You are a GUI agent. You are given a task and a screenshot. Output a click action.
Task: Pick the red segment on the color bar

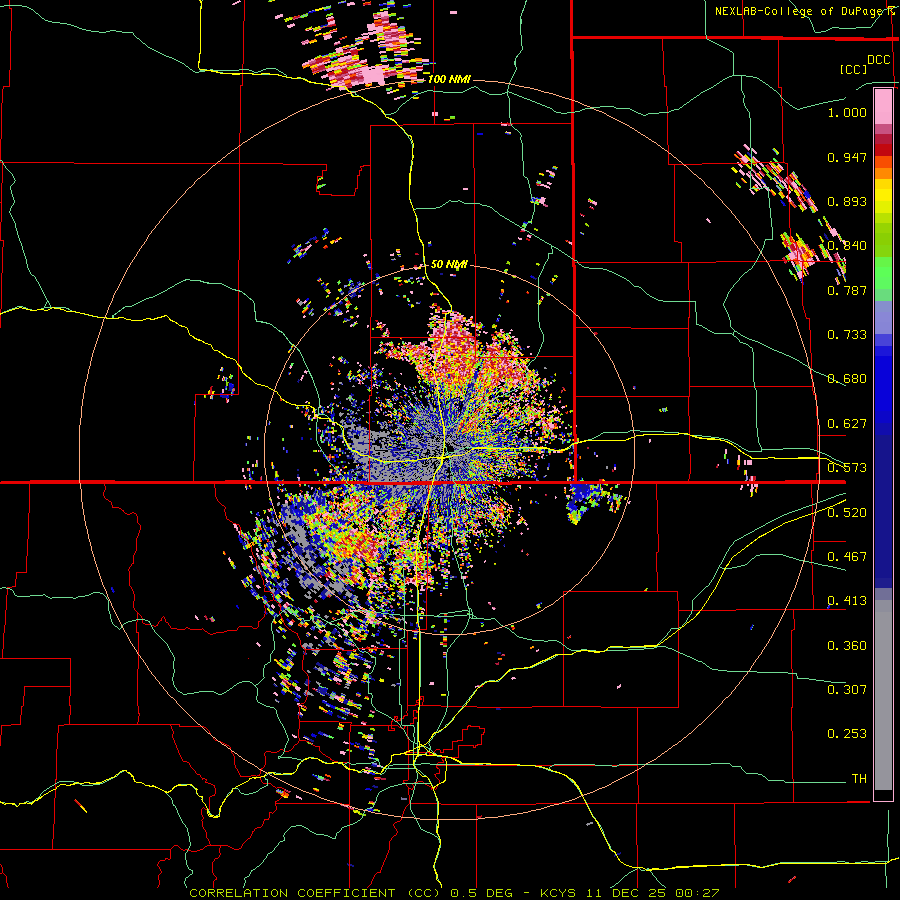pyautogui.click(x=883, y=150)
